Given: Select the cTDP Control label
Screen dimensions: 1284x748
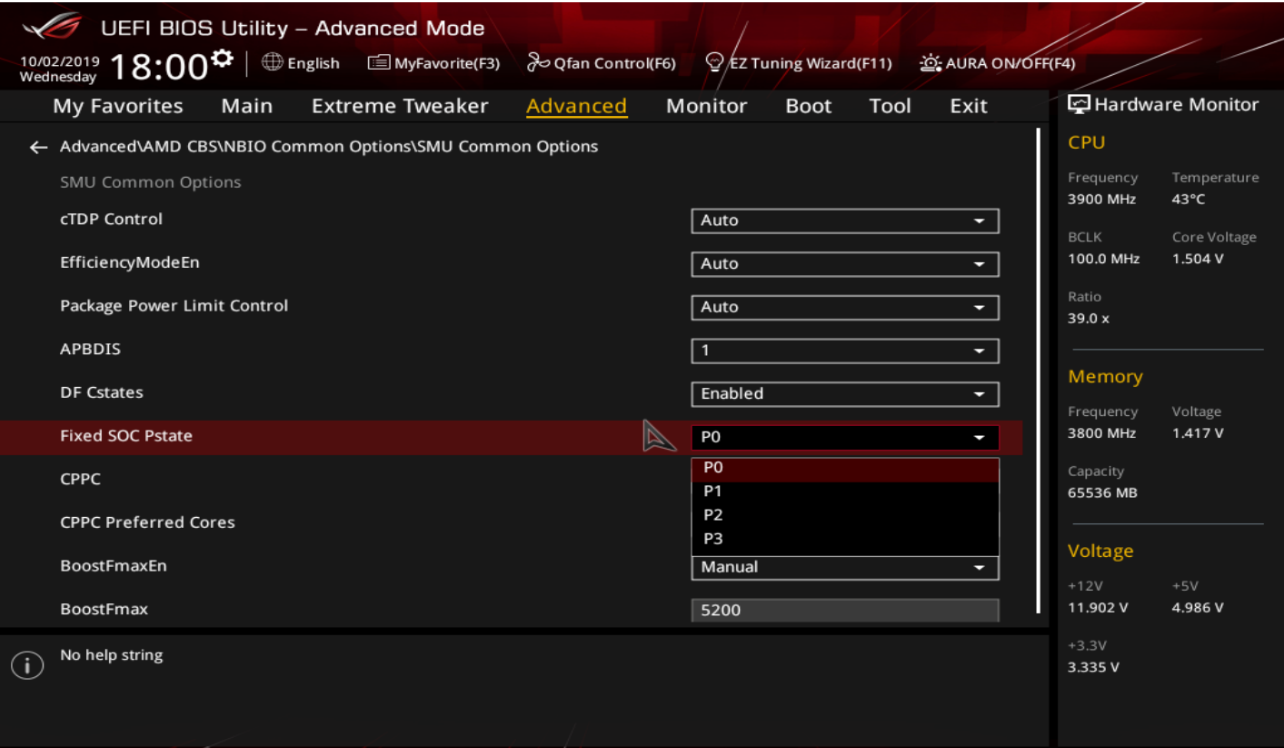Looking at the screenshot, I should pos(111,219).
